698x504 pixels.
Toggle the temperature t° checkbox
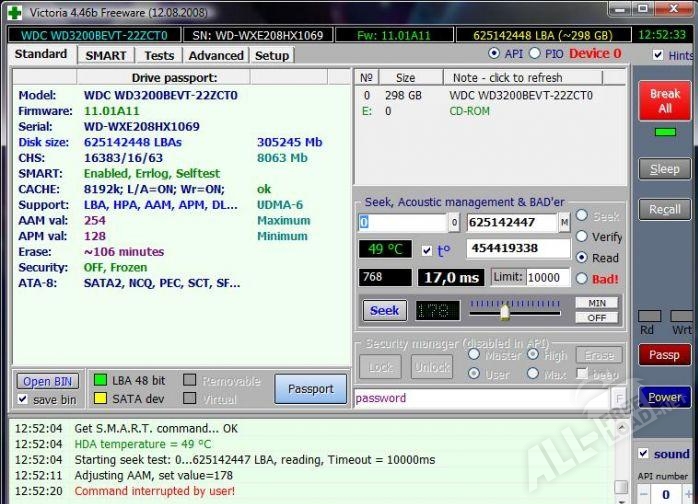tap(427, 250)
